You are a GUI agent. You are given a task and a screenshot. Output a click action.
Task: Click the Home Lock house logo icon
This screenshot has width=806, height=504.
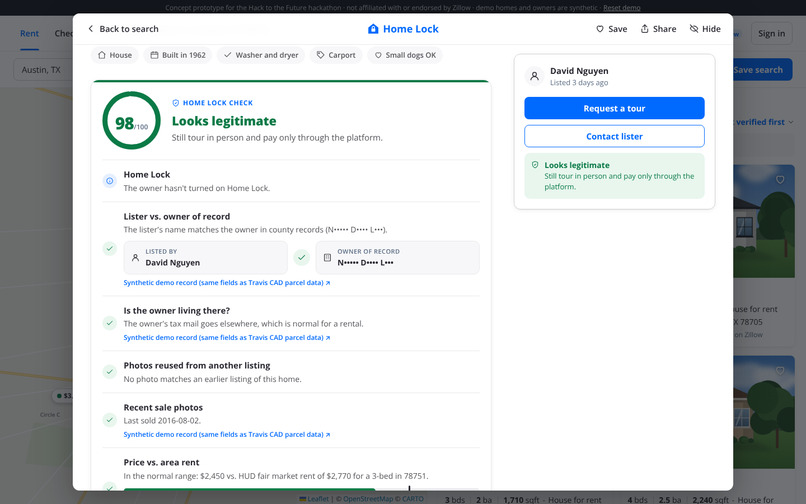pos(373,29)
